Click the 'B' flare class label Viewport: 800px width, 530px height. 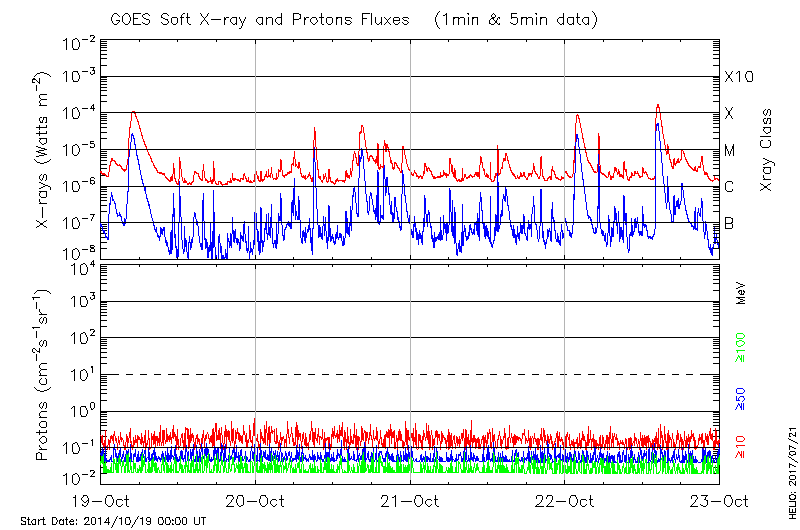pos(729,223)
